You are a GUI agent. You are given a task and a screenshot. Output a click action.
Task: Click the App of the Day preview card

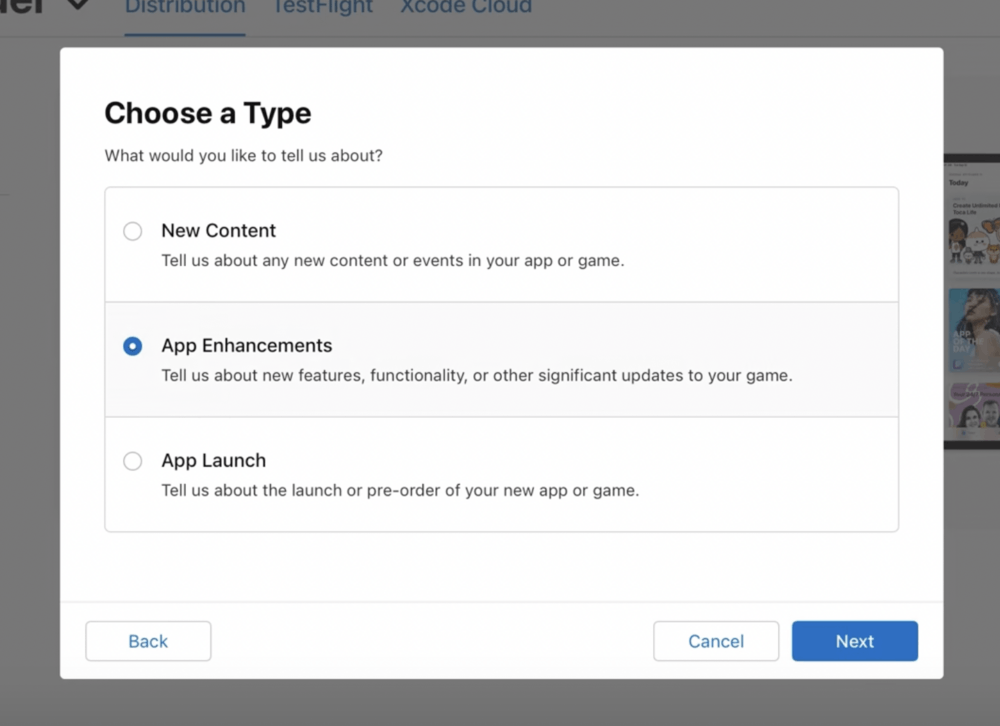click(x=973, y=330)
